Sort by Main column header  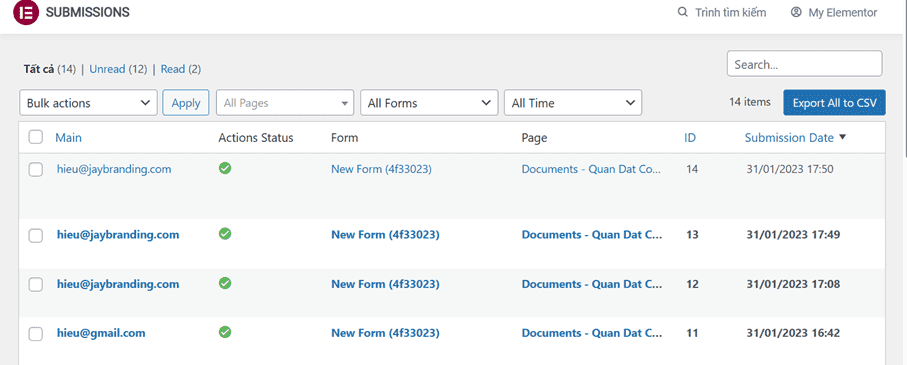click(x=68, y=138)
